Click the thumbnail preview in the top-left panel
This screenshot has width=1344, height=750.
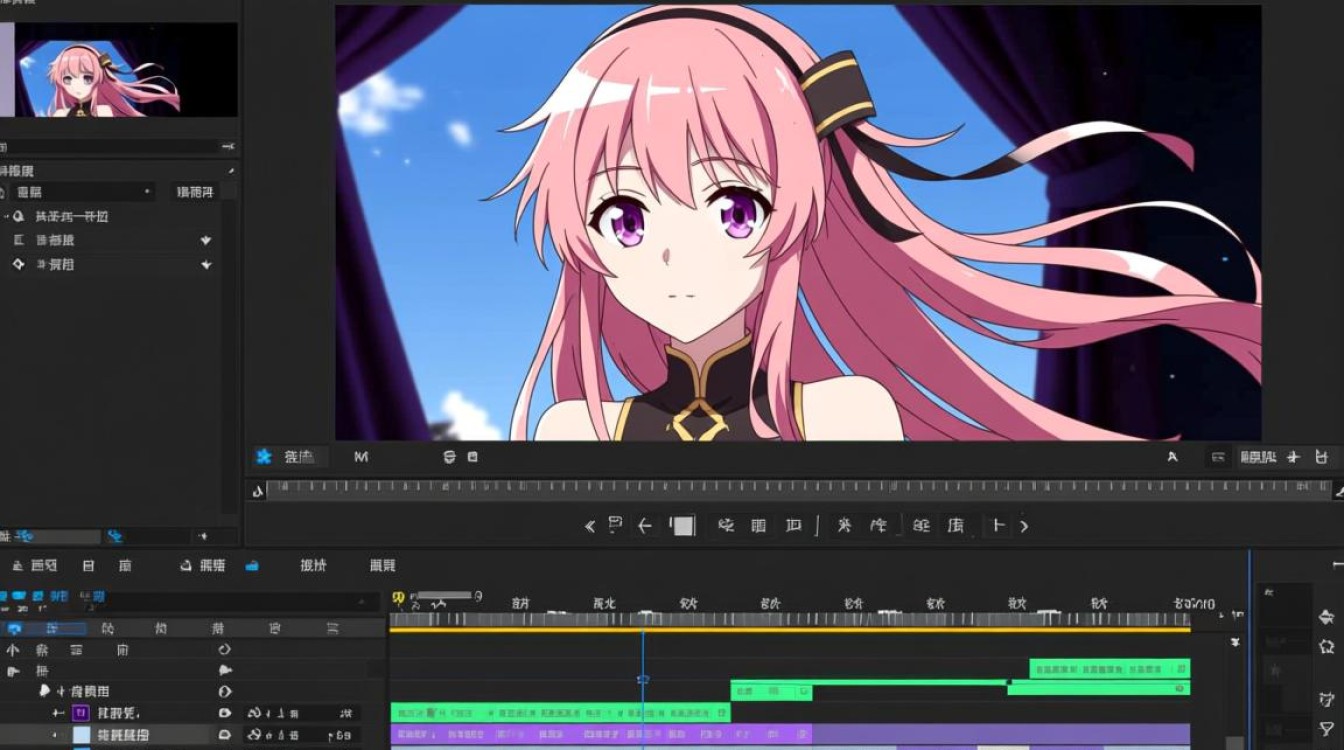[126, 70]
